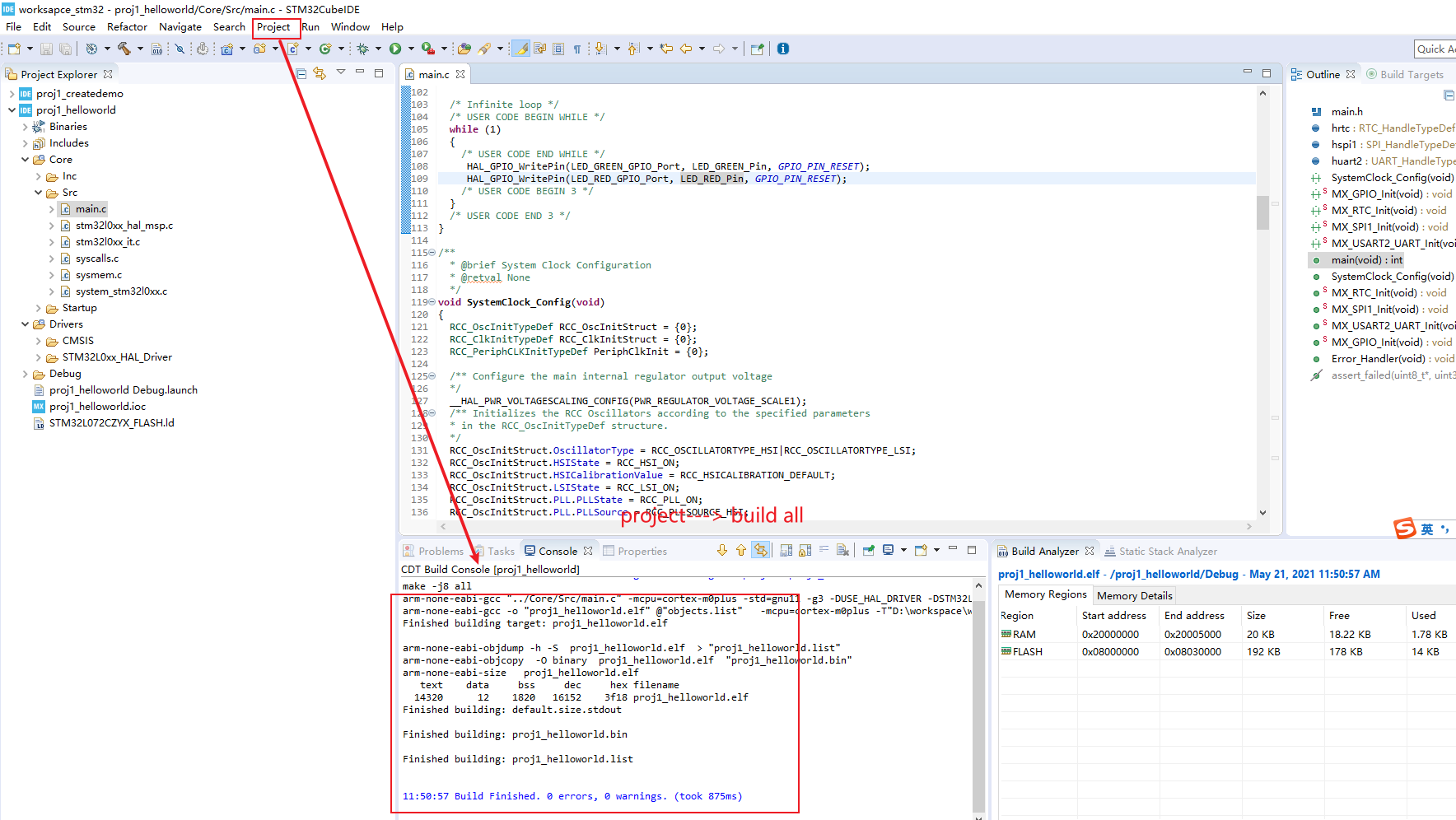
Task: Click the Save All toolbar icon
Action: click(66, 49)
